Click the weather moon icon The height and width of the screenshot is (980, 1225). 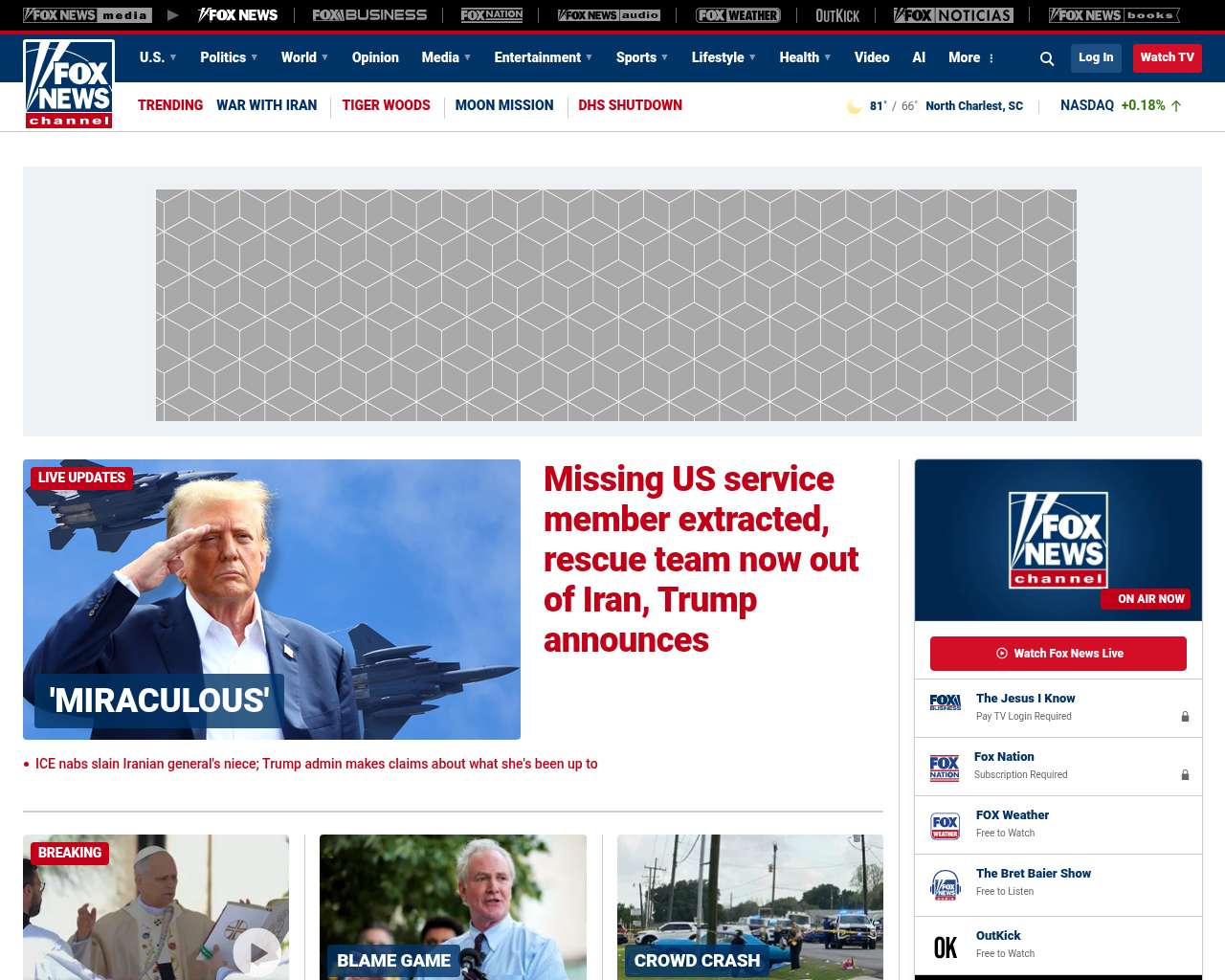[854, 106]
